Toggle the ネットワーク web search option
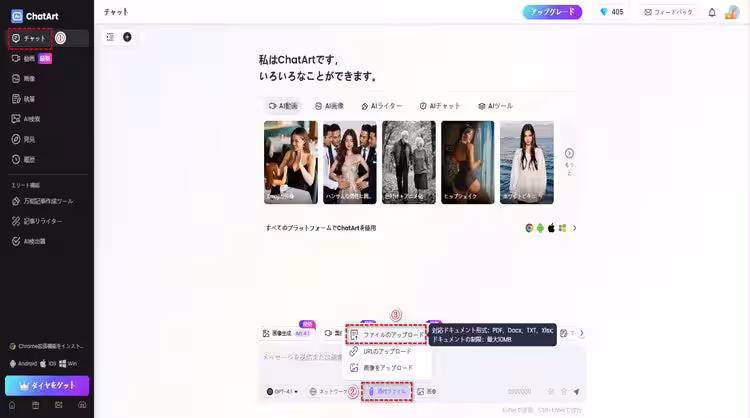750x418 pixels. [328, 392]
